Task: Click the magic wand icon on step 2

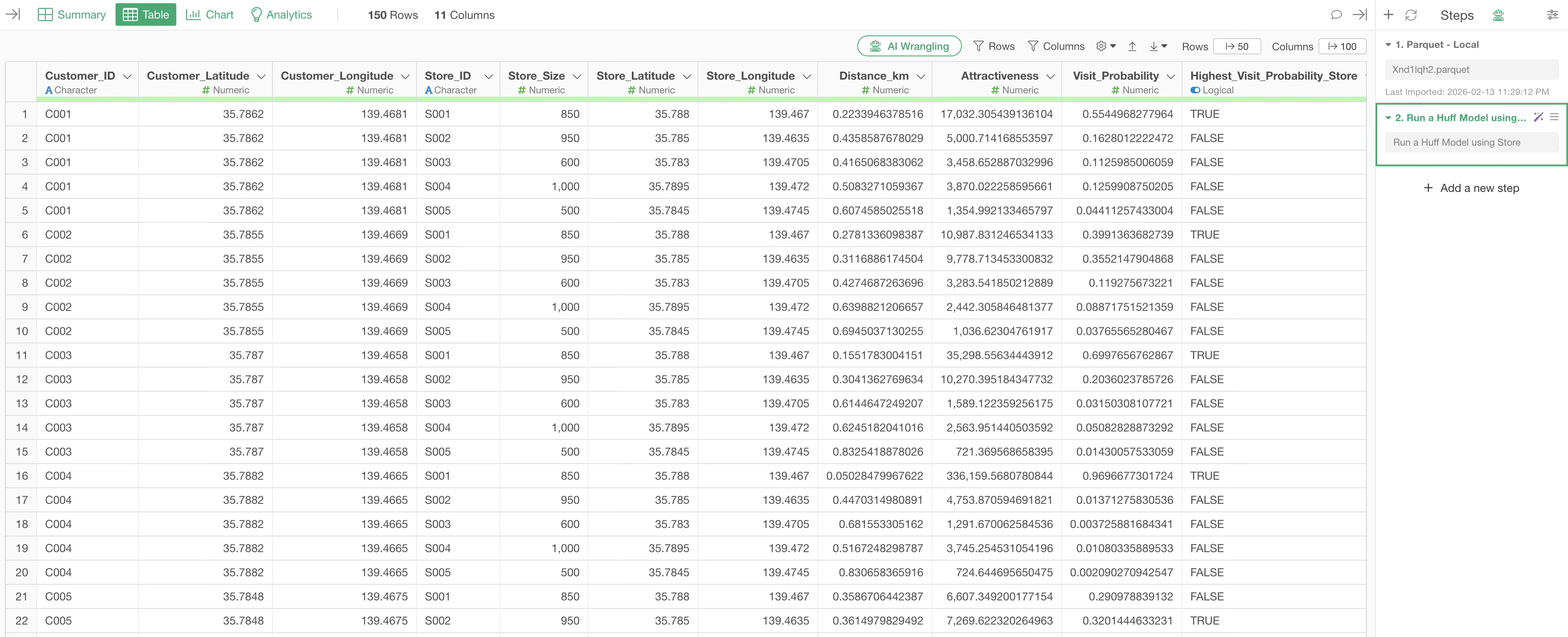Action: click(1538, 117)
